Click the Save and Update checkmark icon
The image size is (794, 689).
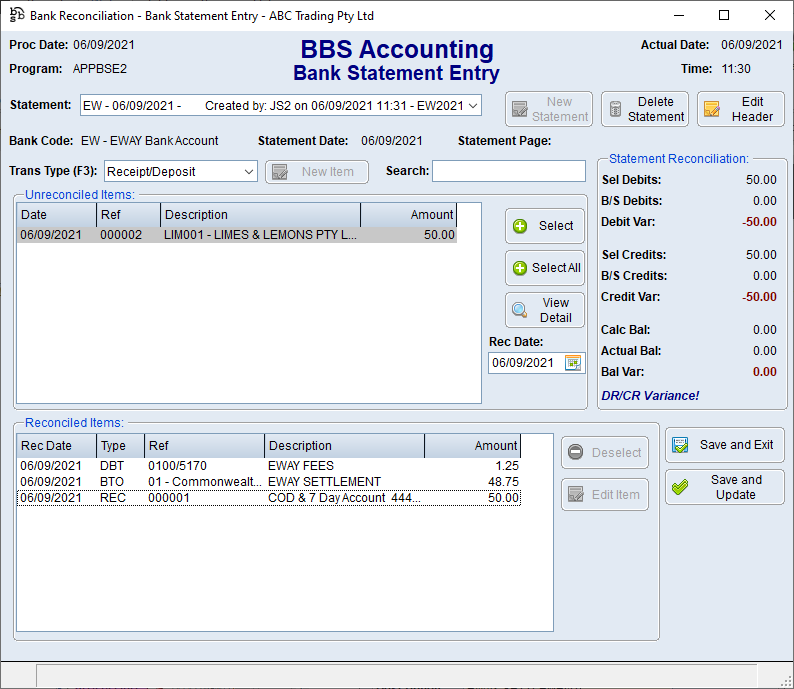tap(681, 487)
